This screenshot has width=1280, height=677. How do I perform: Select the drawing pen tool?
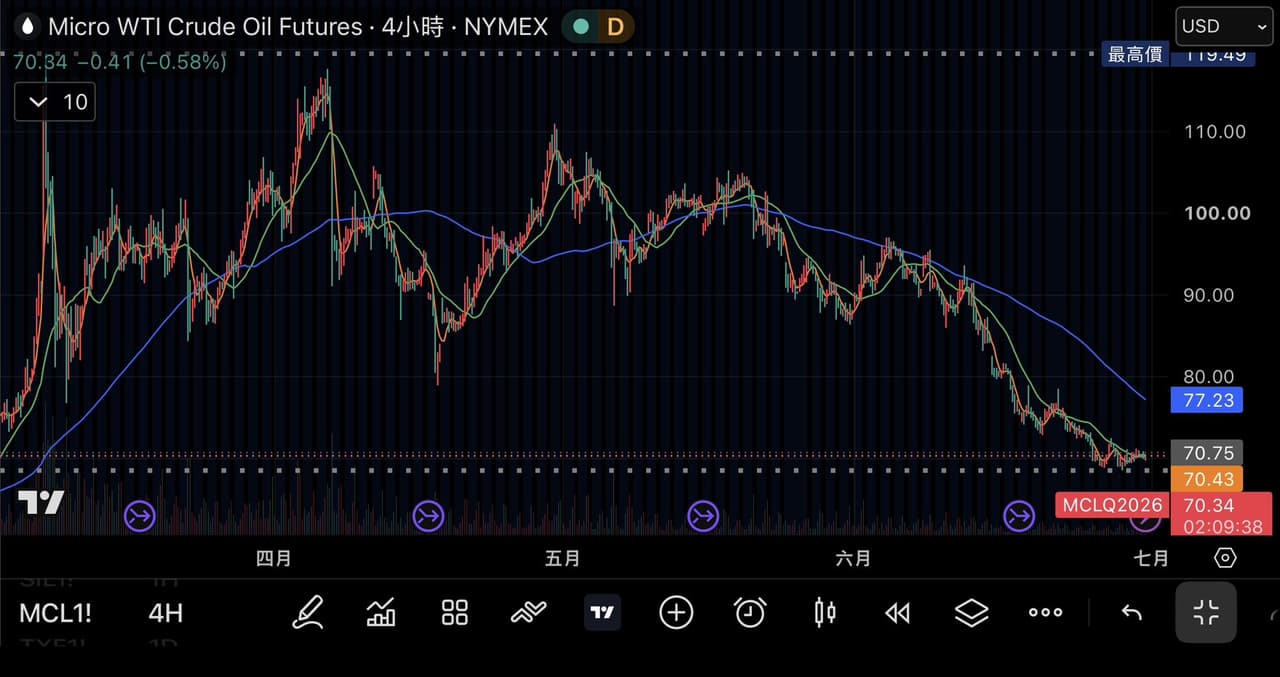tap(308, 612)
